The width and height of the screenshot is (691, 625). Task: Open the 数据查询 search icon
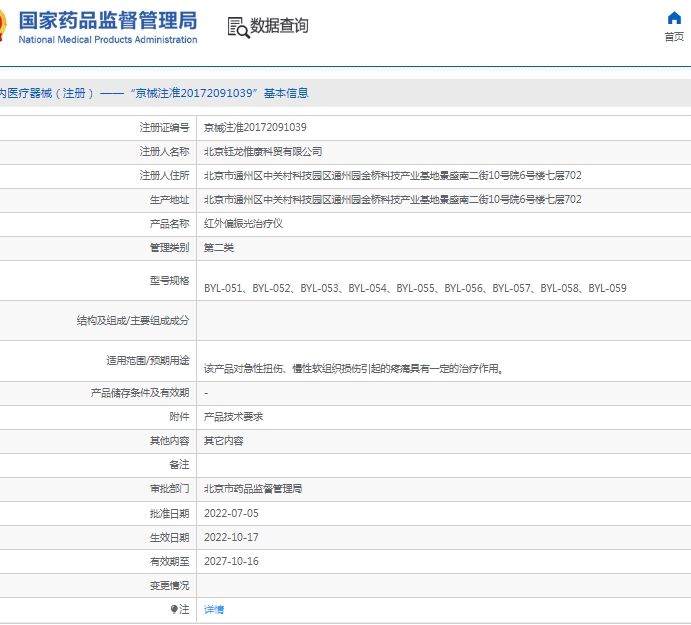(x=238, y=27)
